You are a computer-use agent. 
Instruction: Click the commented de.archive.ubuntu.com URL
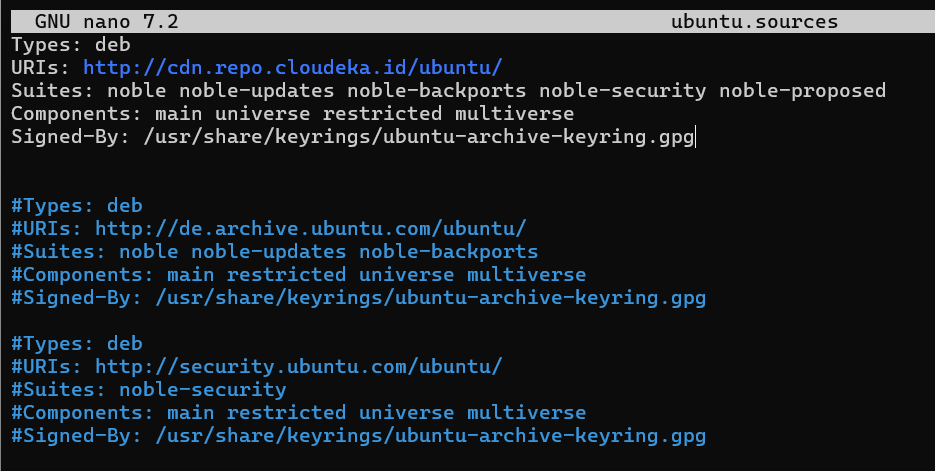pos(311,228)
